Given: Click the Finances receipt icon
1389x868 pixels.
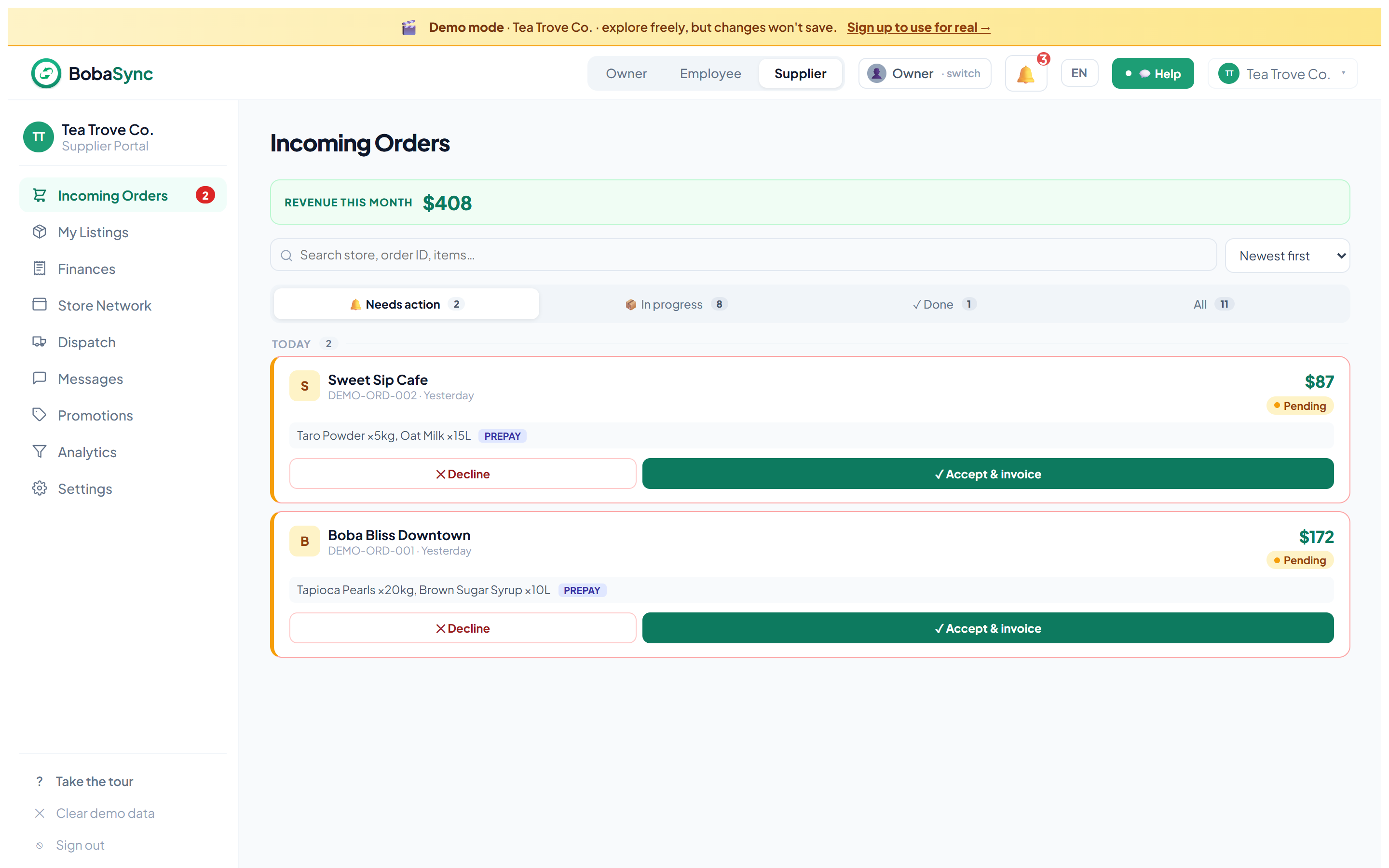Looking at the screenshot, I should (40, 269).
